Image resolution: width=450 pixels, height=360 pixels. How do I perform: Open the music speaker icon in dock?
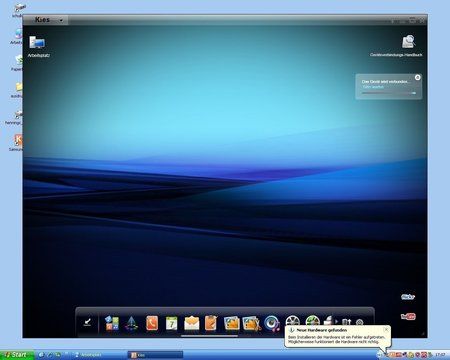pyautogui.click(x=272, y=323)
